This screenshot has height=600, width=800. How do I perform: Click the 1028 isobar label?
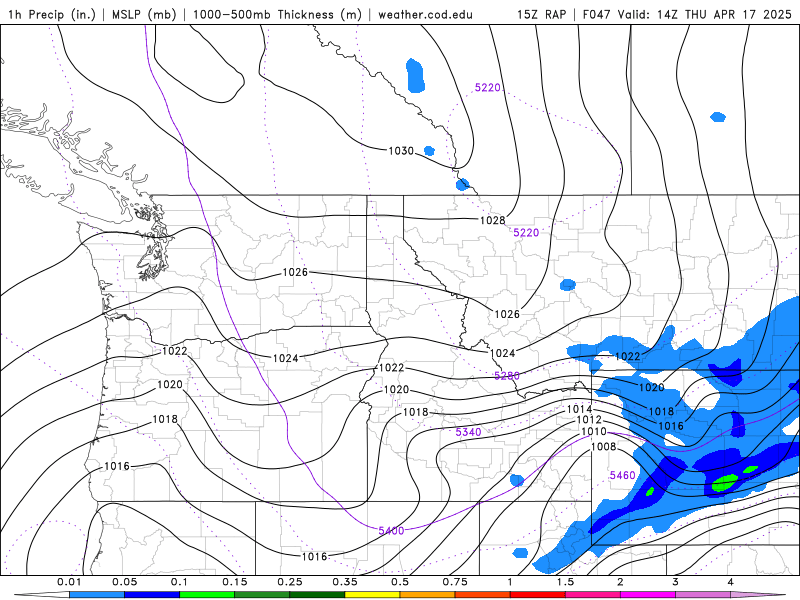[492, 220]
